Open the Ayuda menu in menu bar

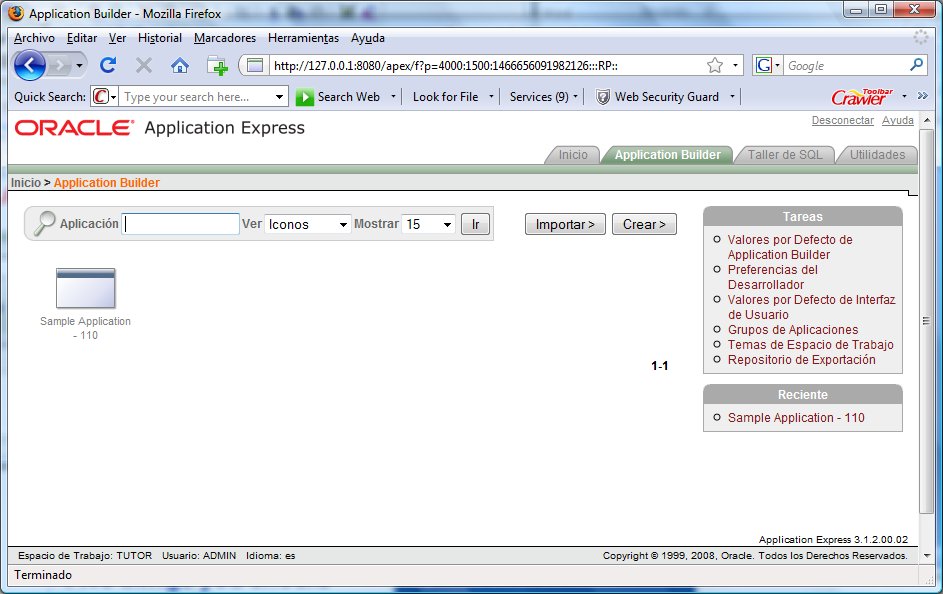[367, 38]
